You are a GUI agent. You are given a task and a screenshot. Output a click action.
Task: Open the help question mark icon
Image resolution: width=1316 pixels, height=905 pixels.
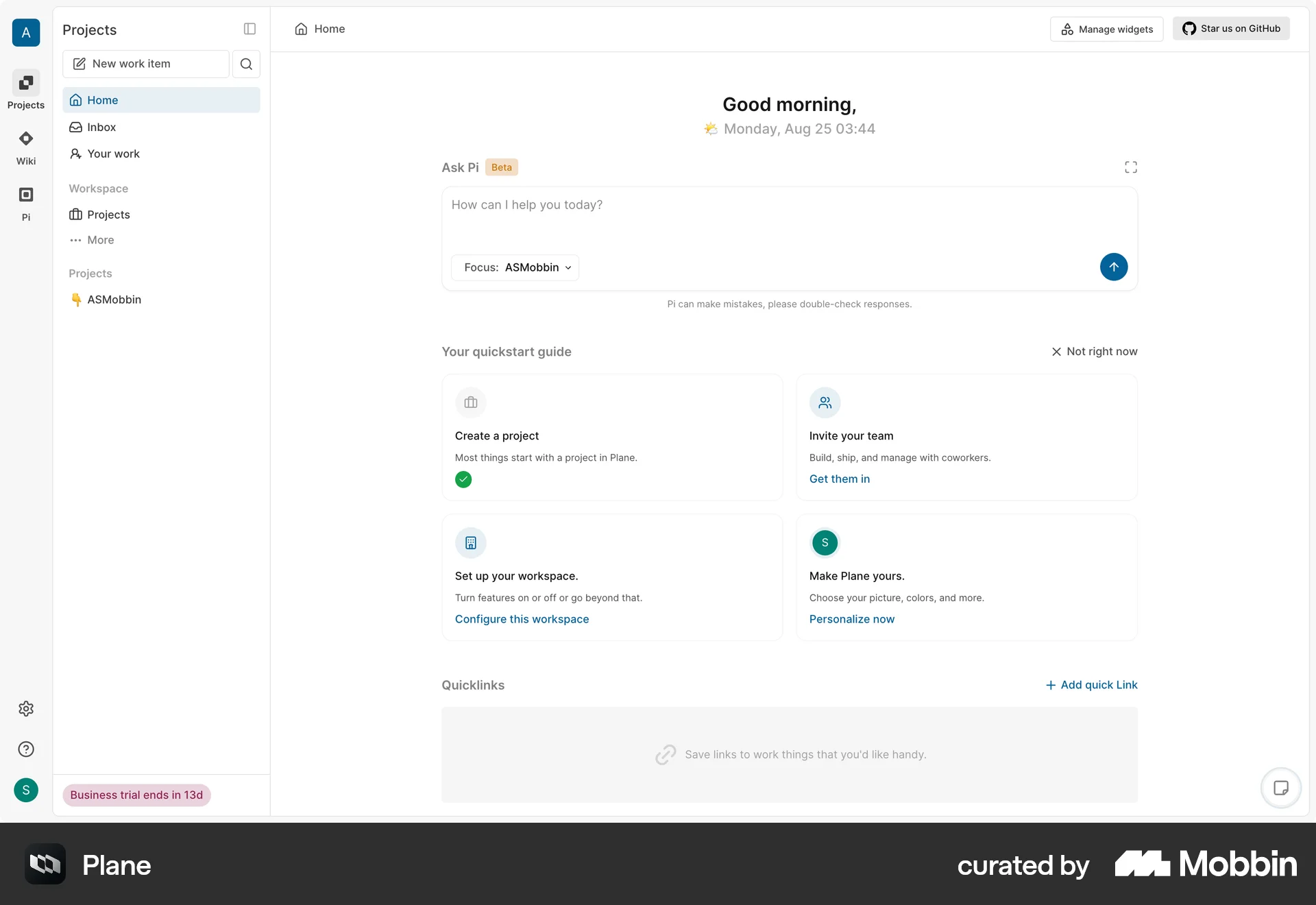[x=26, y=749]
